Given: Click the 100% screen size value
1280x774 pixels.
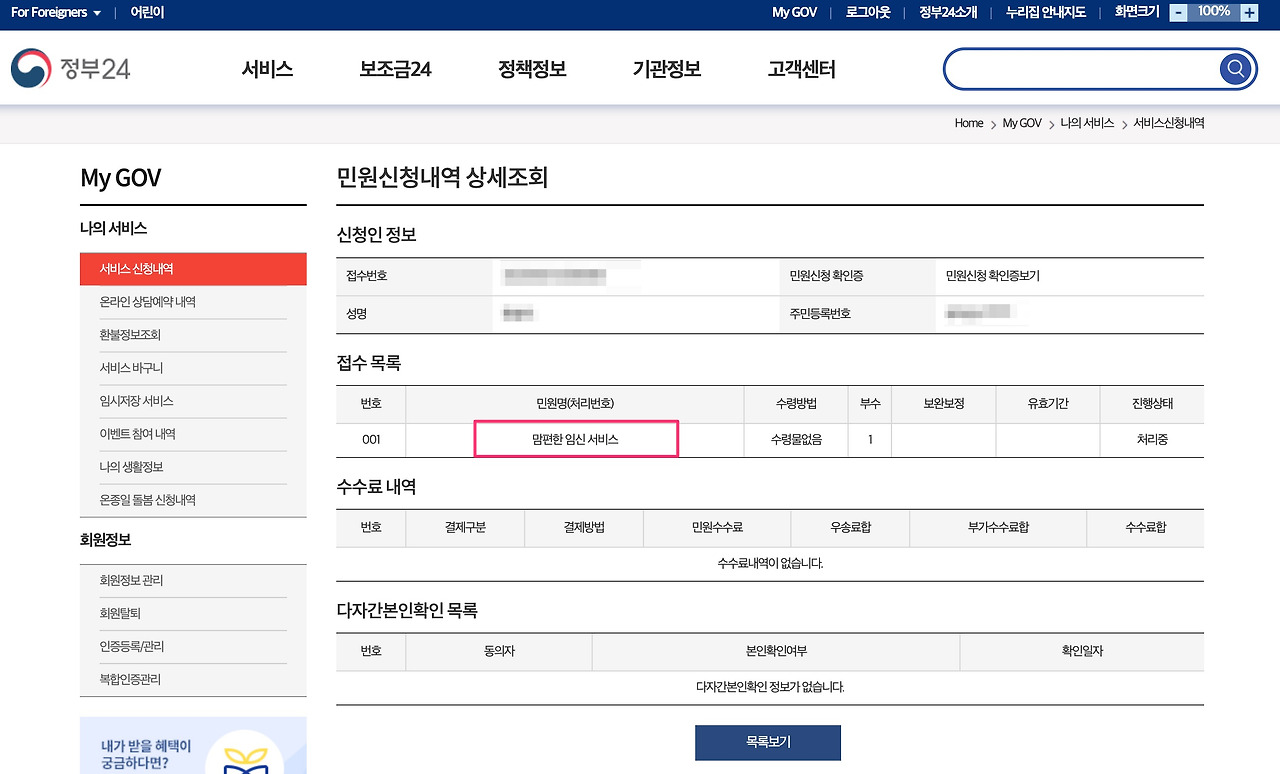Looking at the screenshot, I should [x=1214, y=12].
